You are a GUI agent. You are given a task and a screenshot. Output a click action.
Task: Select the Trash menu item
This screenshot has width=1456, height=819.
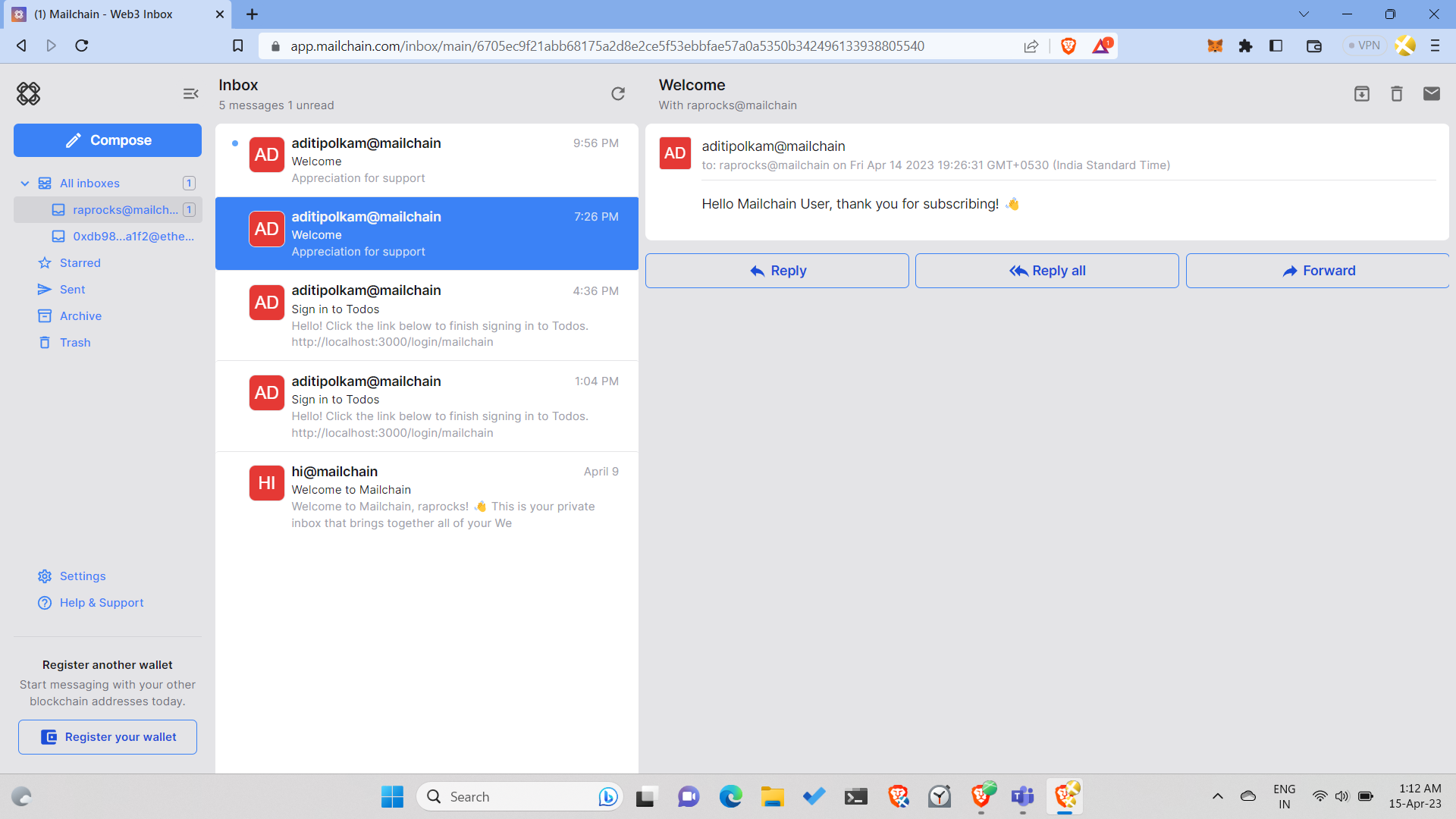tap(76, 342)
